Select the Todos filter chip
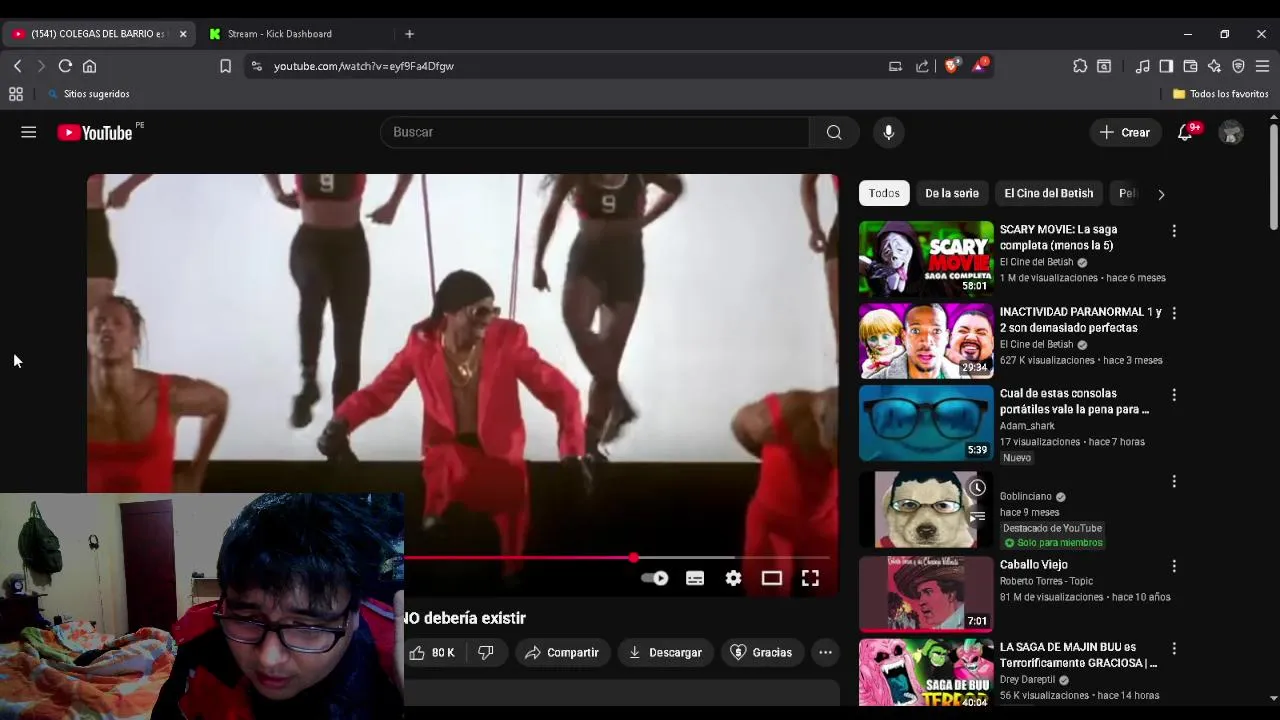 point(884,193)
